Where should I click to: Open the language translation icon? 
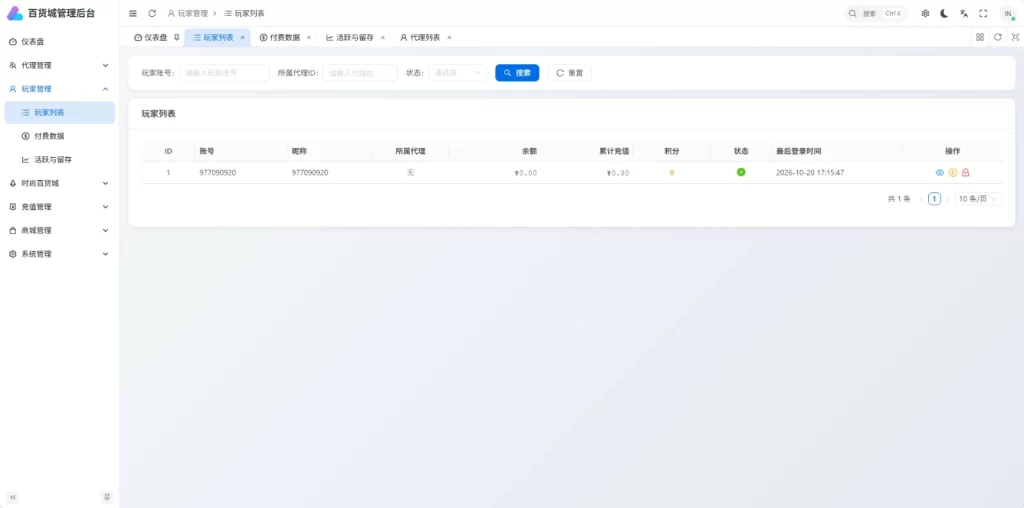tap(964, 13)
